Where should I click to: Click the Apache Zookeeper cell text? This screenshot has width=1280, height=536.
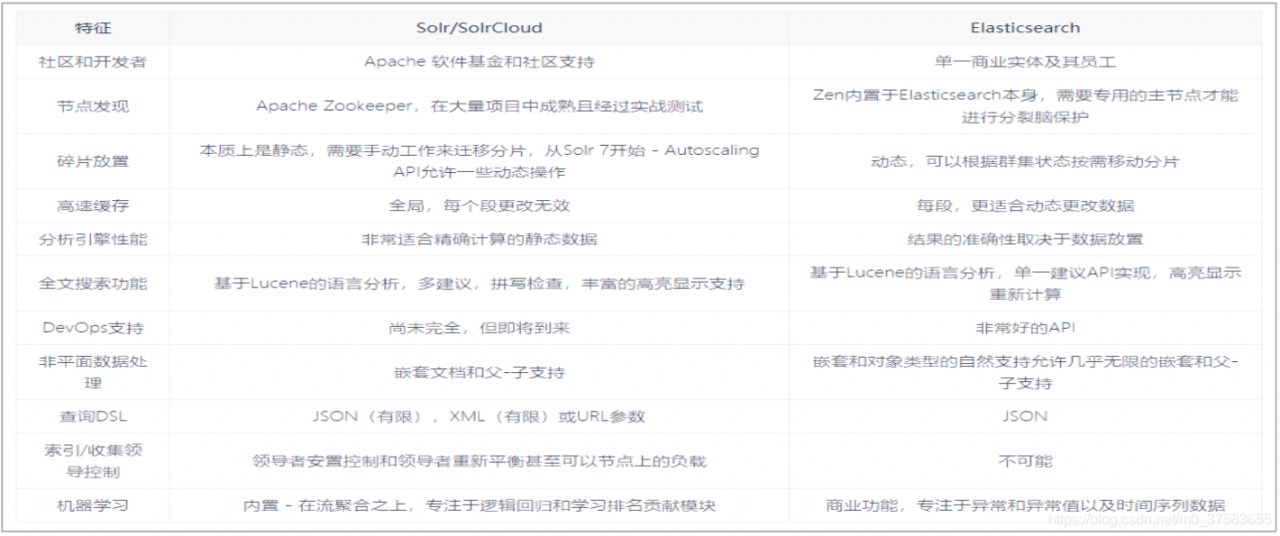(479, 106)
